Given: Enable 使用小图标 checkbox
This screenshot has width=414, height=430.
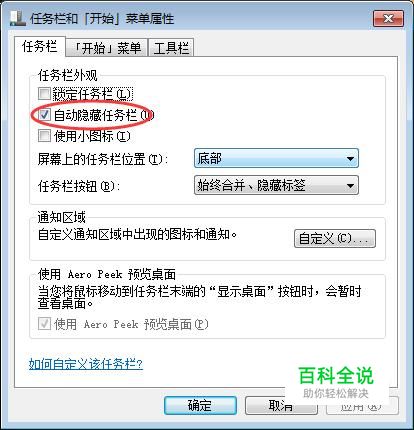Looking at the screenshot, I should 44,136.
